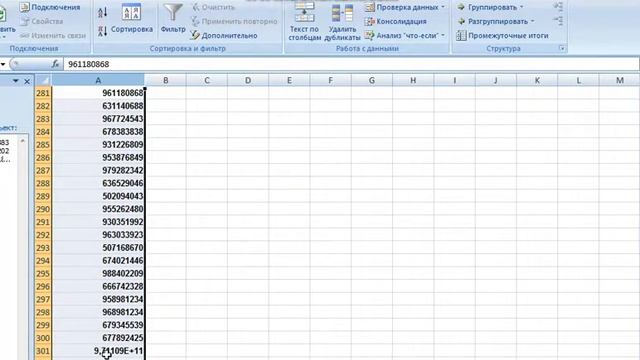Click Консолидация button

point(396,21)
